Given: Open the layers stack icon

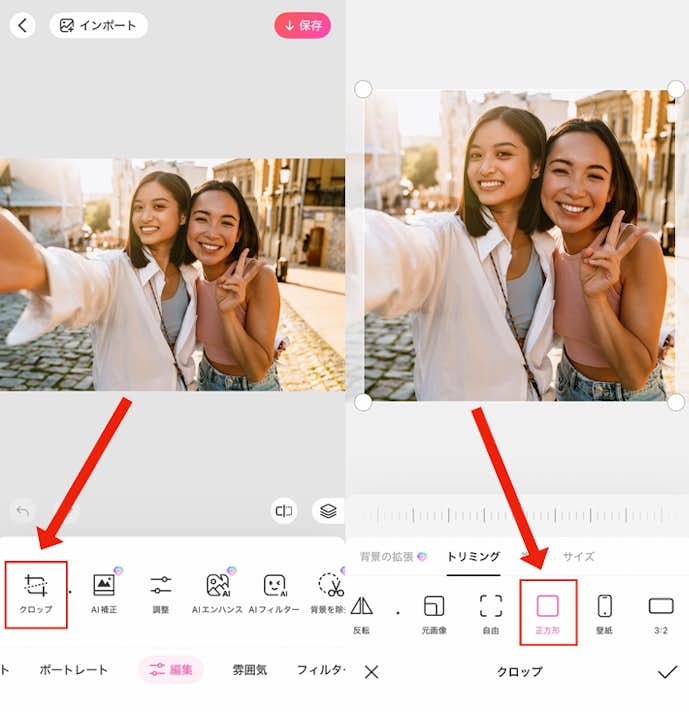Looking at the screenshot, I should pyautogui.click(x=328, y=511).
